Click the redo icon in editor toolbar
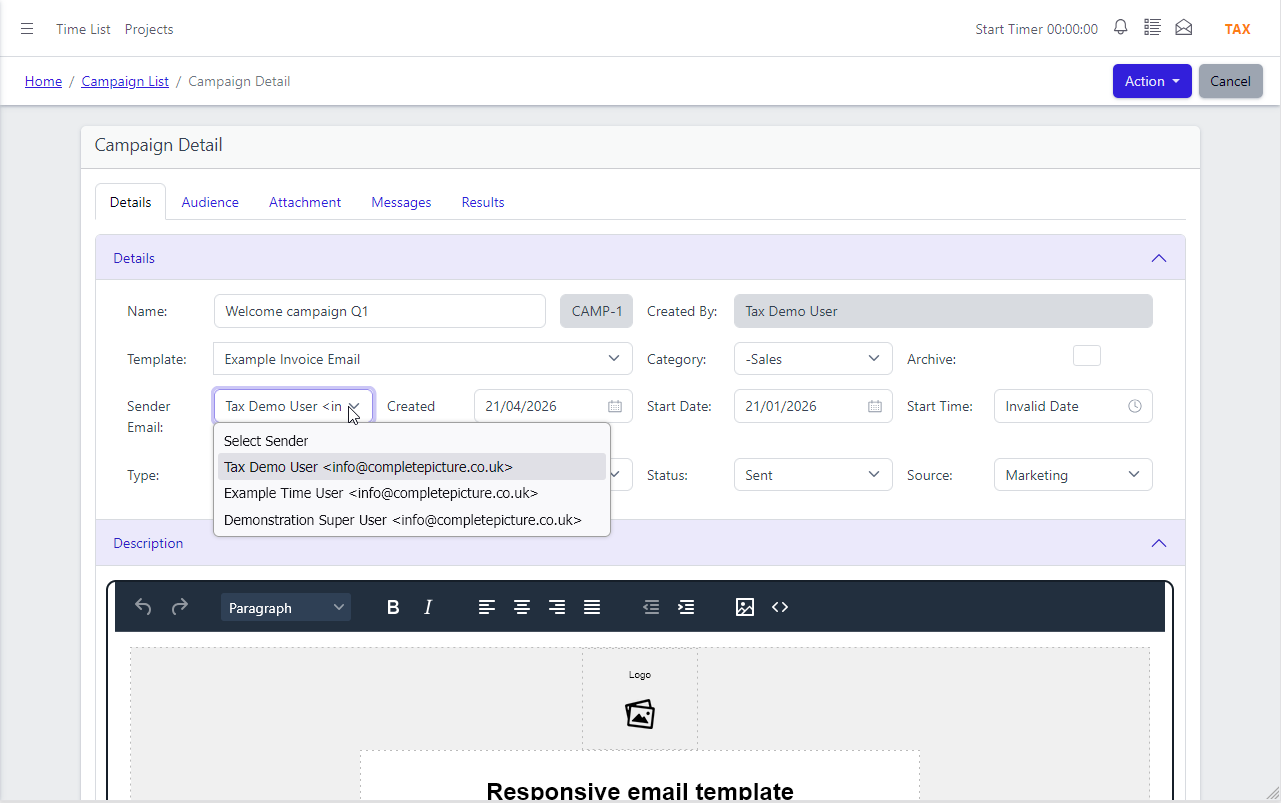This screenshot has height=803, width=1281. (180, 607)
